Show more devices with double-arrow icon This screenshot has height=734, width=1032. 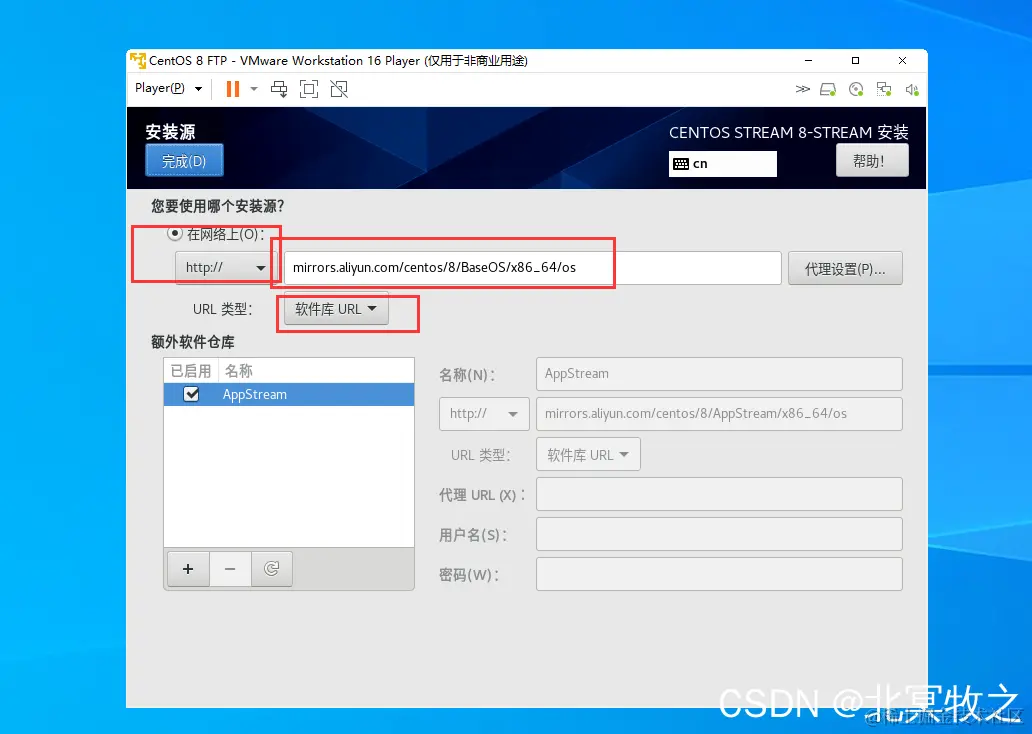[802, 89]
